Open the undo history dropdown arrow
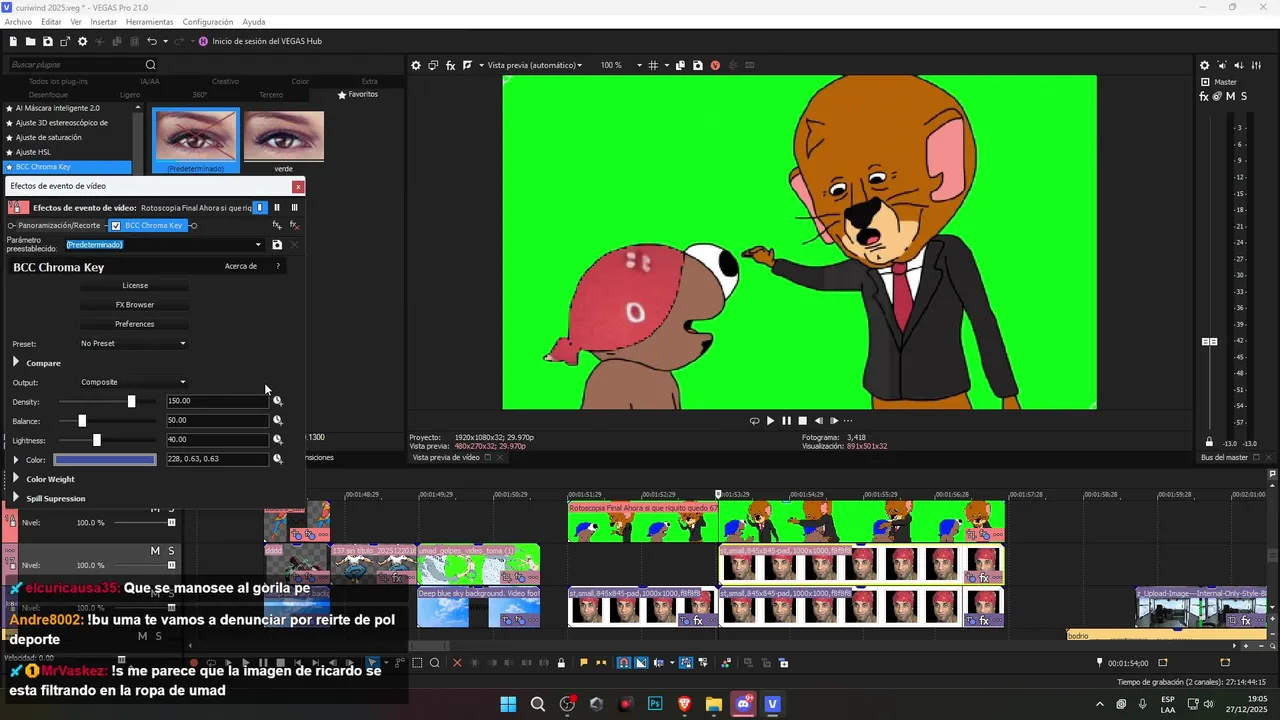The height and width of the screenshot is (720, 1280). tap(165, 41)
